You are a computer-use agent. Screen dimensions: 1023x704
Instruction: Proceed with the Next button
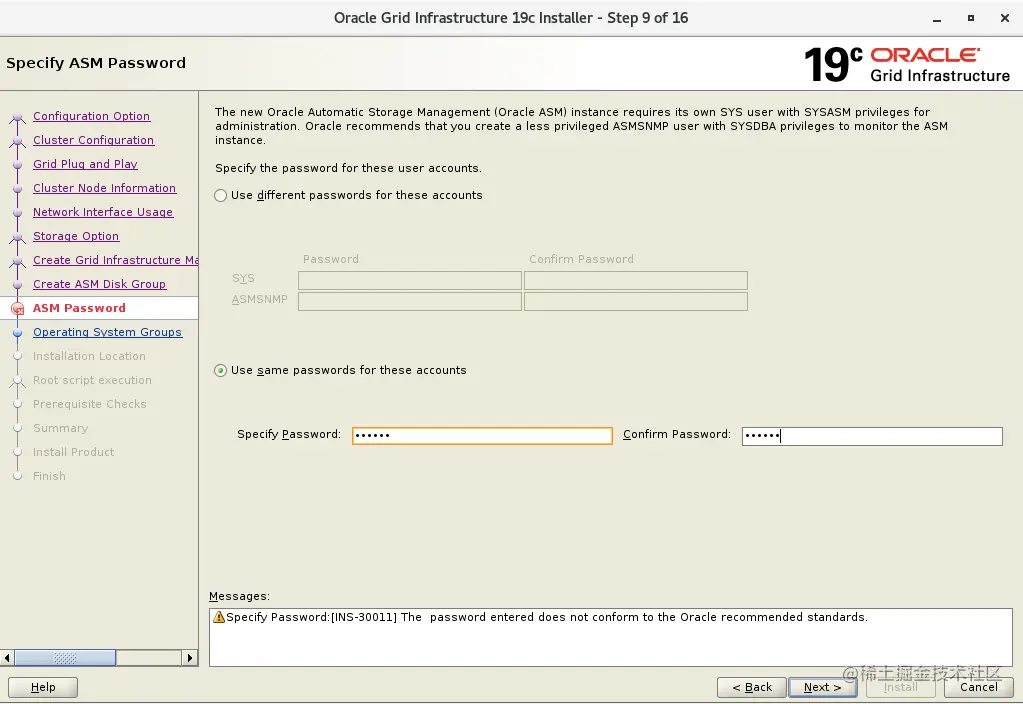coord(822,687)
